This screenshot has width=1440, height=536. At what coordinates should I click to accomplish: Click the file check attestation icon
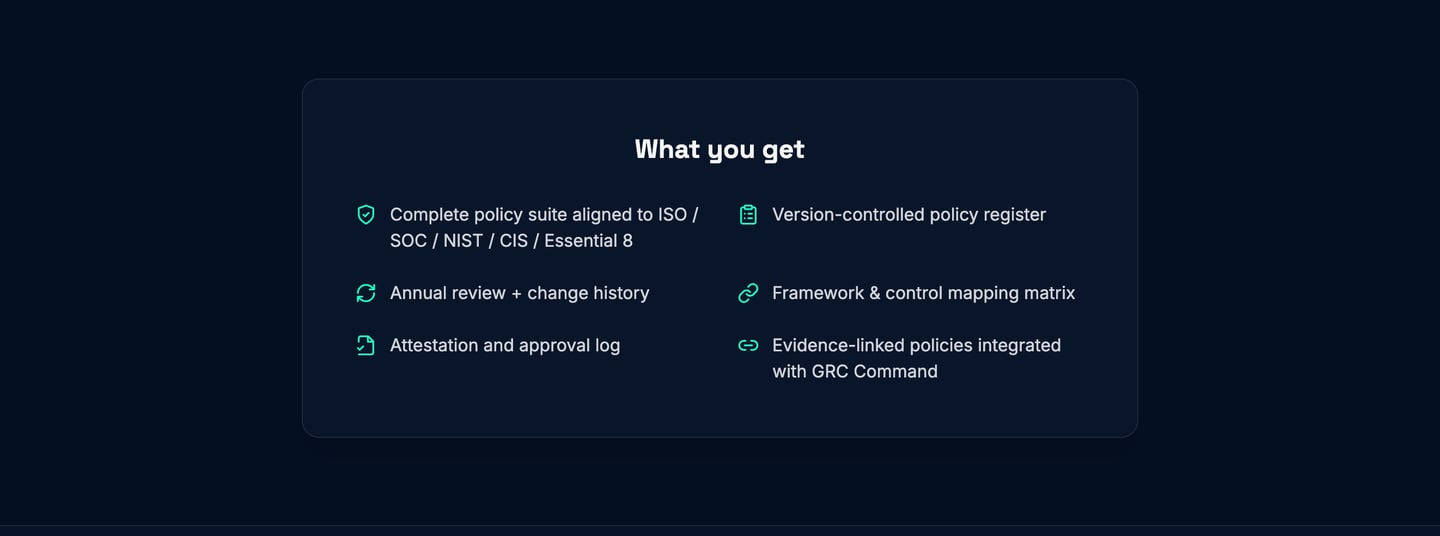point(366,345)
